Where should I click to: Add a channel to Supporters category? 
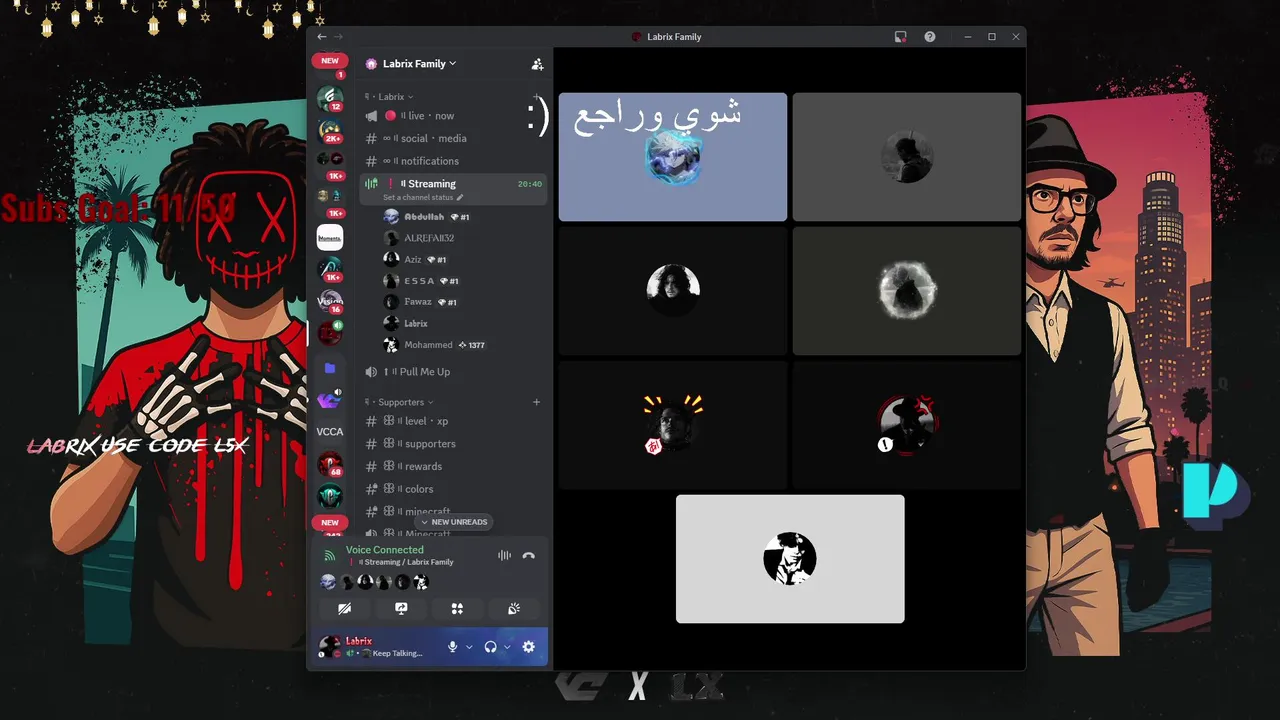[536, 402]
